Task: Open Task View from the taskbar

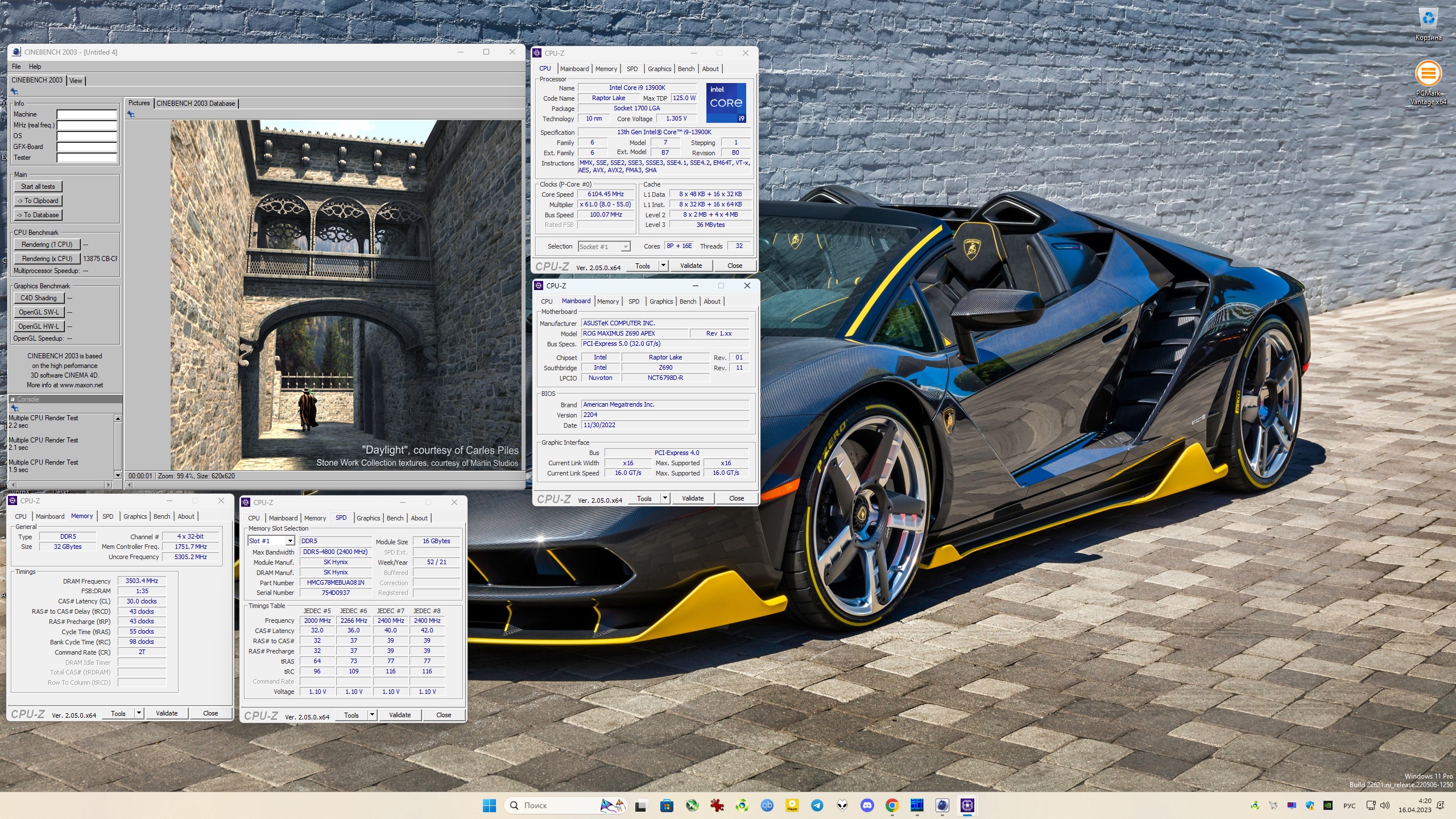Action: (641, 805)
